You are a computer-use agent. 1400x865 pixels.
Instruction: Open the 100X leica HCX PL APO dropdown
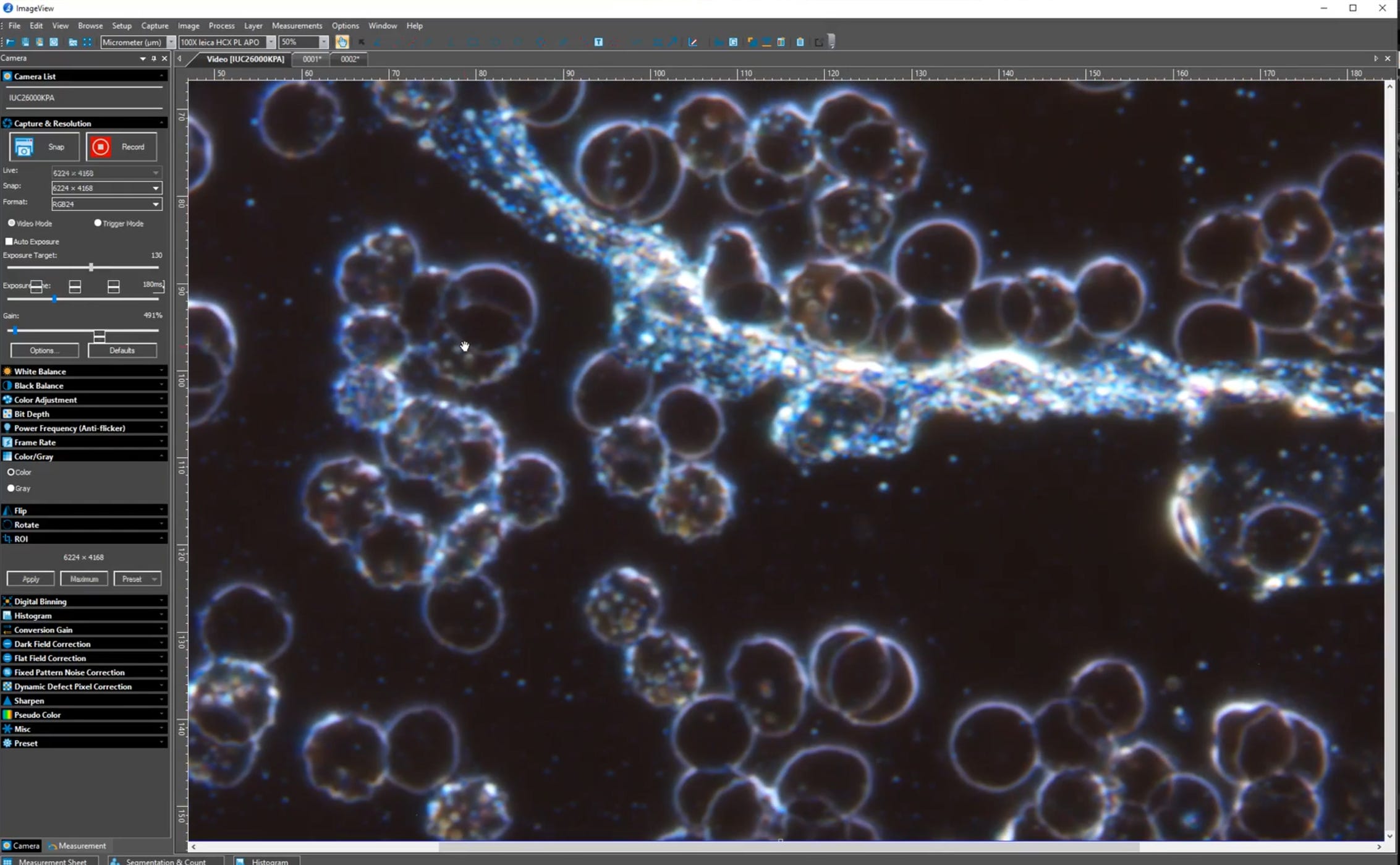tap(271, 42)
